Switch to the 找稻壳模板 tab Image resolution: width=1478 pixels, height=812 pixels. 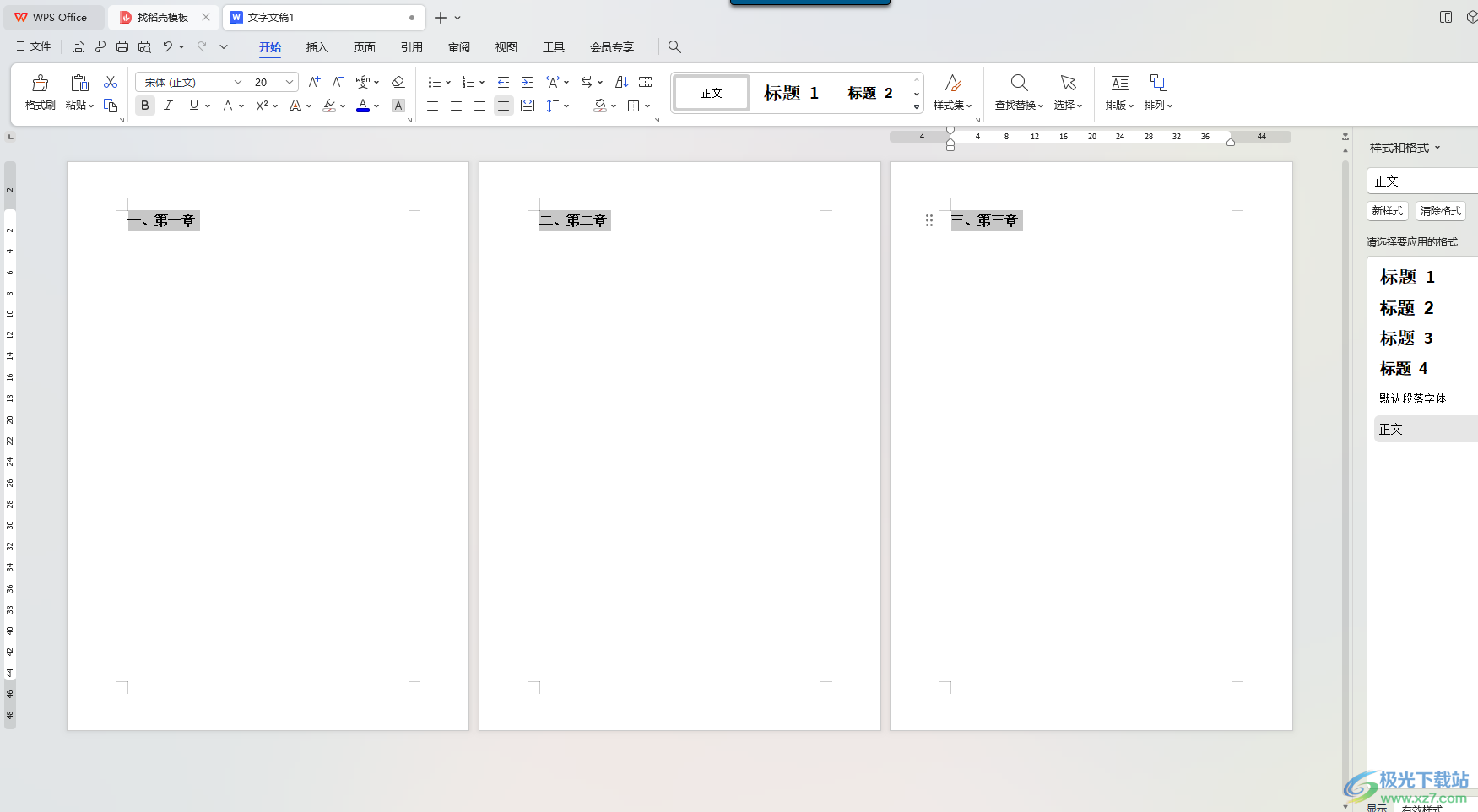[x=163, y=17]
